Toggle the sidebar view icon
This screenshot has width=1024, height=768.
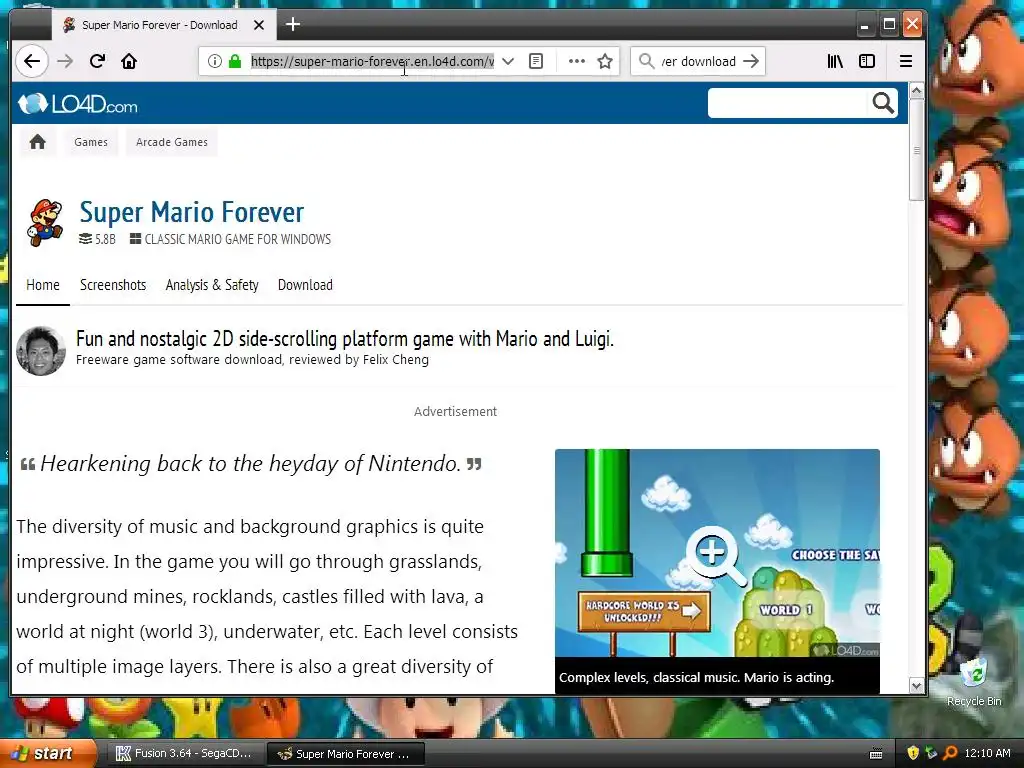867,61
